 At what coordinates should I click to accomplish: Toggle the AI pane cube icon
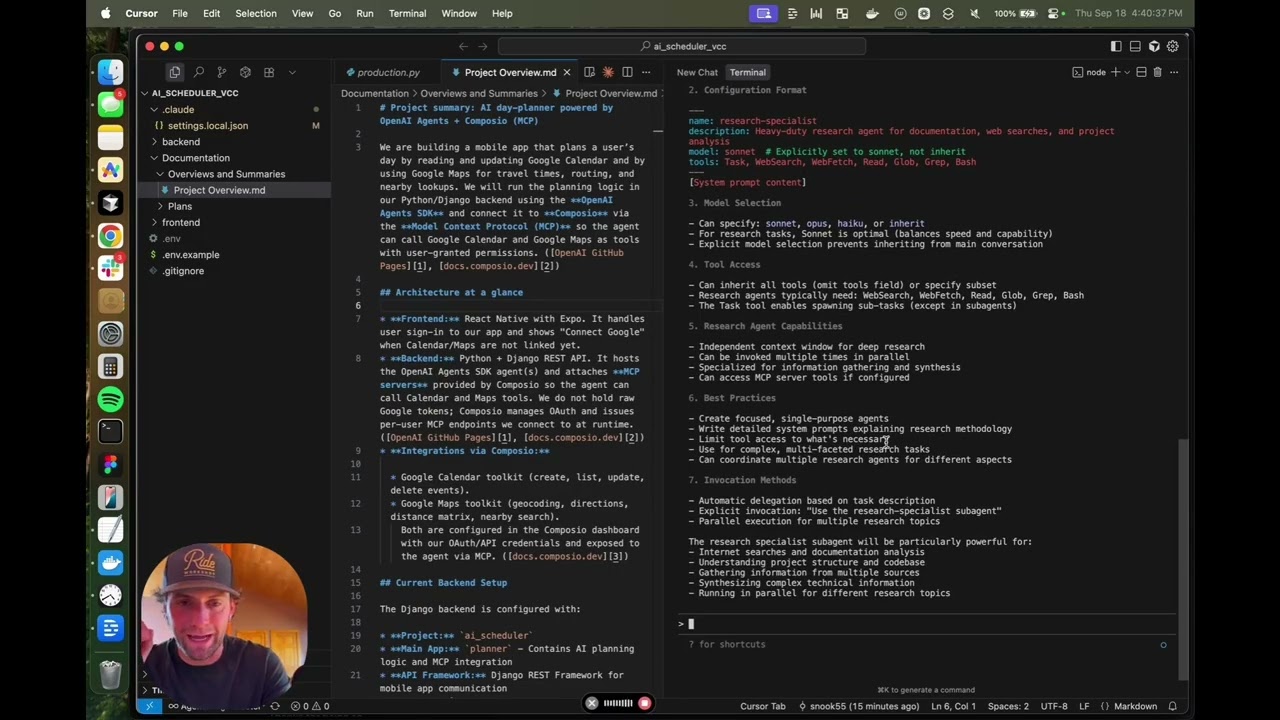1154,46
